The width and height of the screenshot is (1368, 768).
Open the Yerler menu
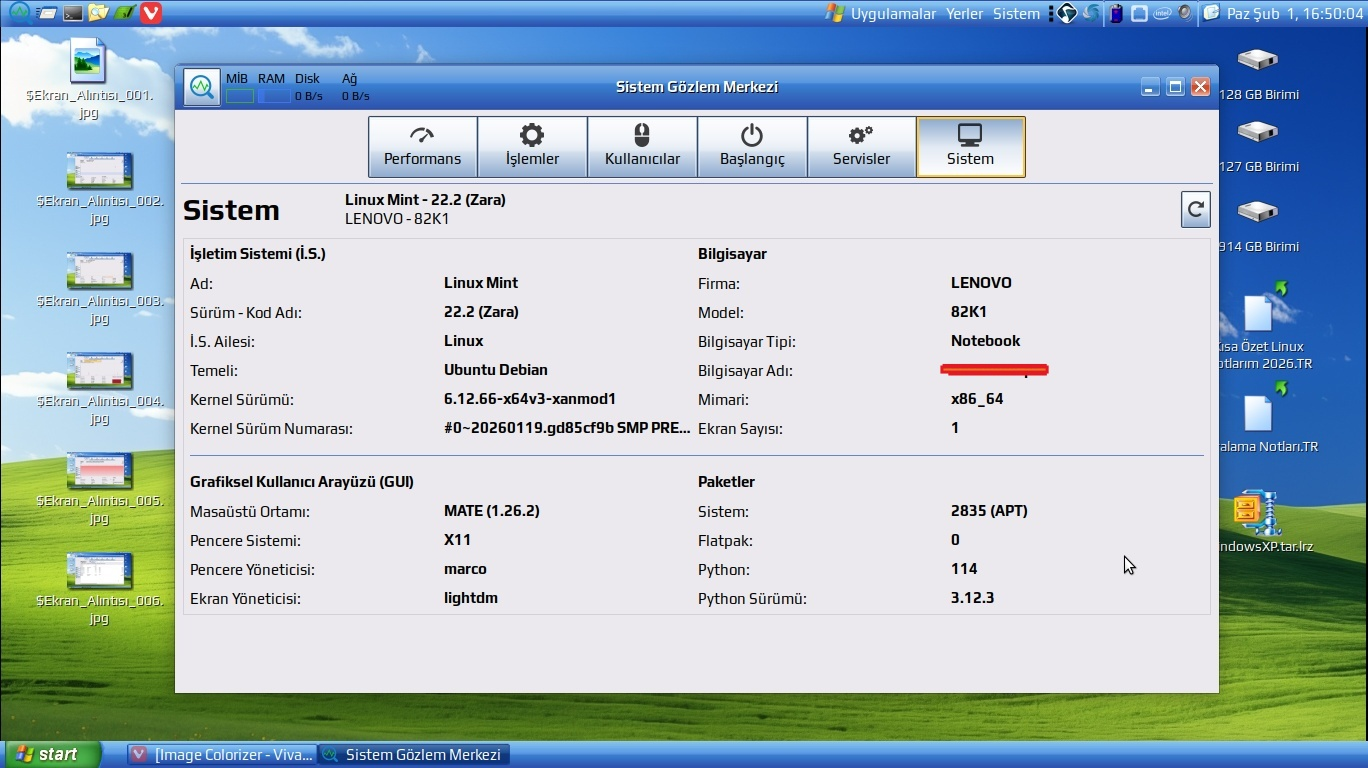click(965, 14)
